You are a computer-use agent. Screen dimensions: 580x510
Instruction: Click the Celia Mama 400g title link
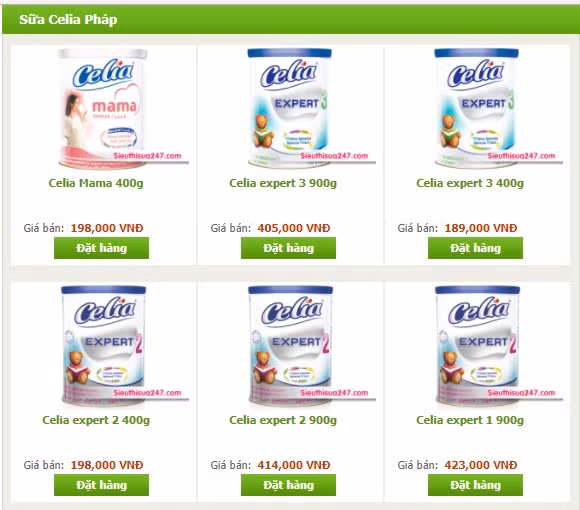tap(96, 183)
